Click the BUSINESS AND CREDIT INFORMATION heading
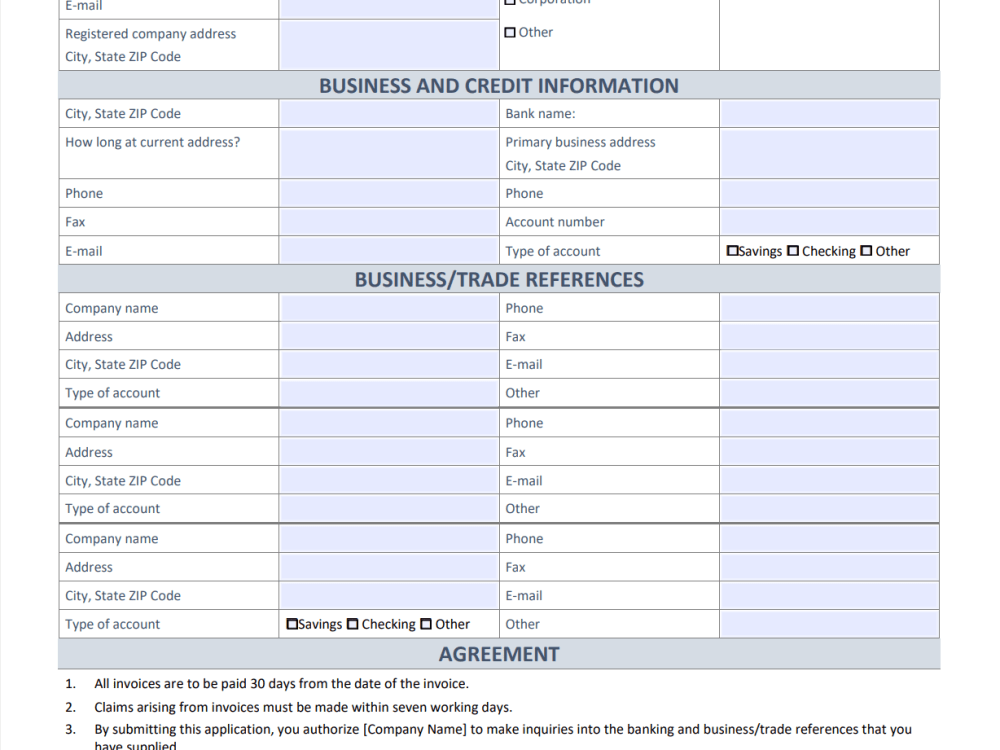This screenshot has height=750, width=1000. 499,85
